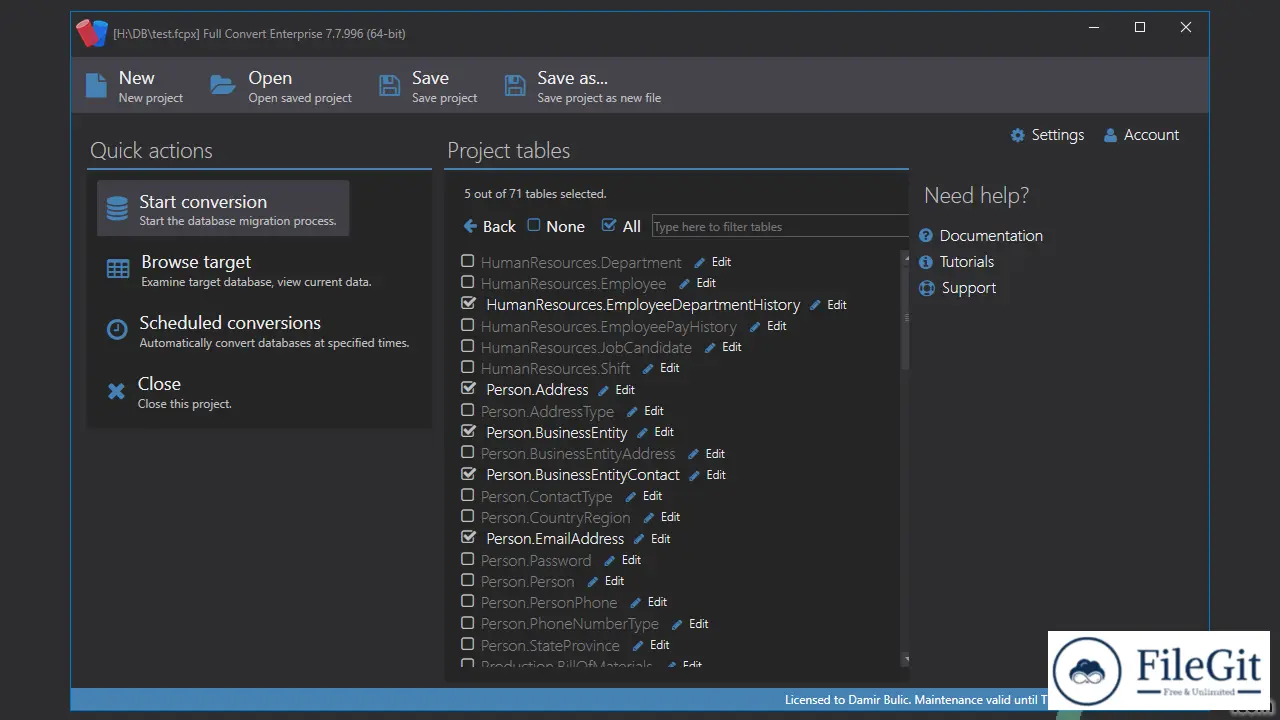
Task: Click the Save as toolbar label
Action: click(572, 78)
